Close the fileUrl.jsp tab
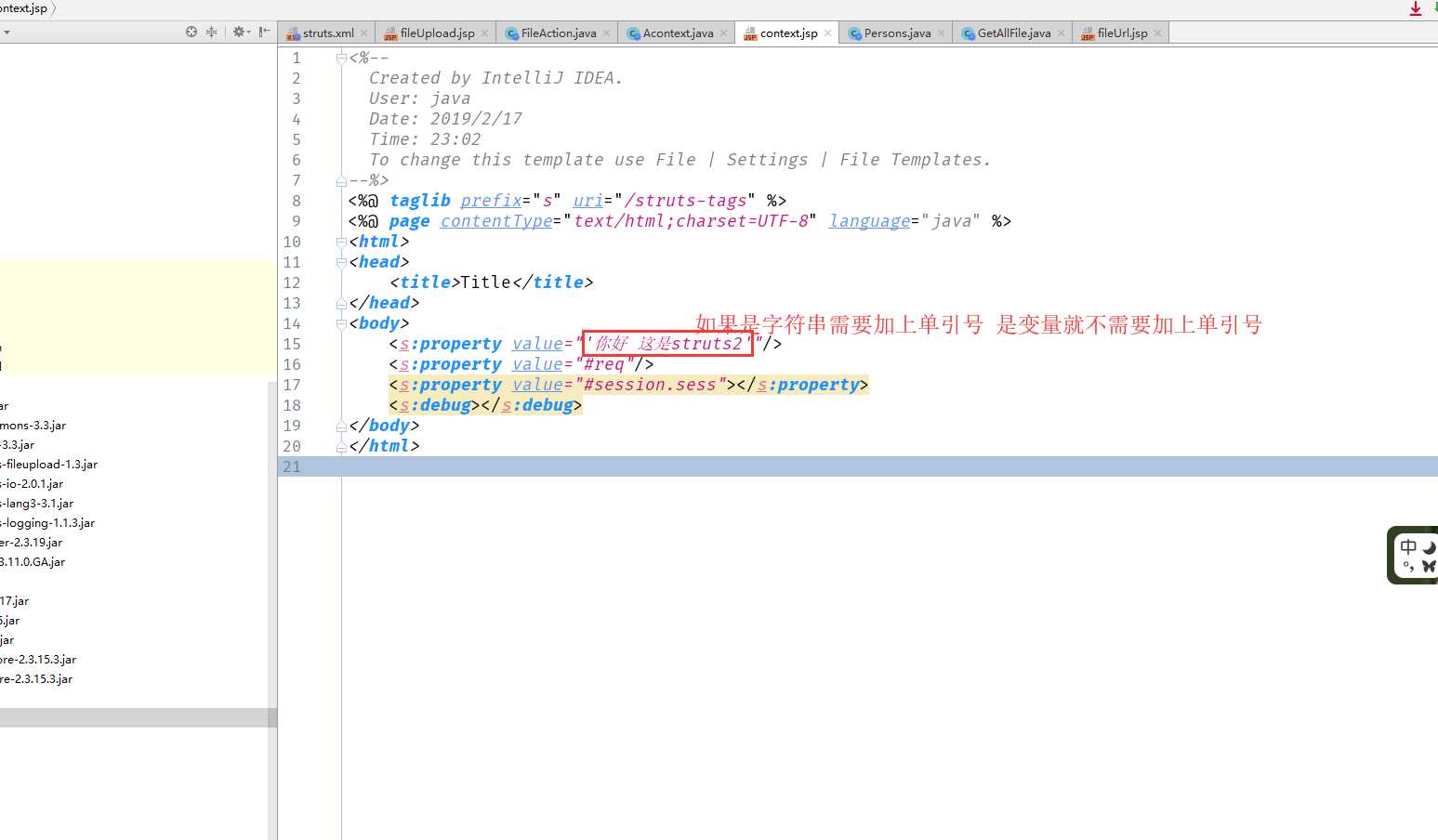 tap(1158, 33)
